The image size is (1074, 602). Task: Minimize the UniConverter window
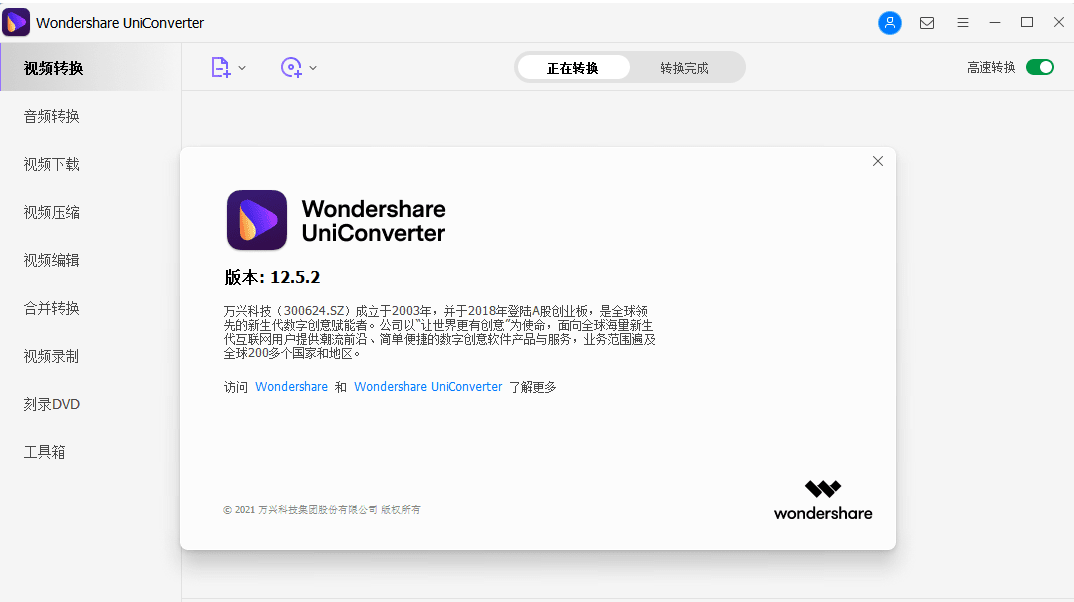pos(995,23)
